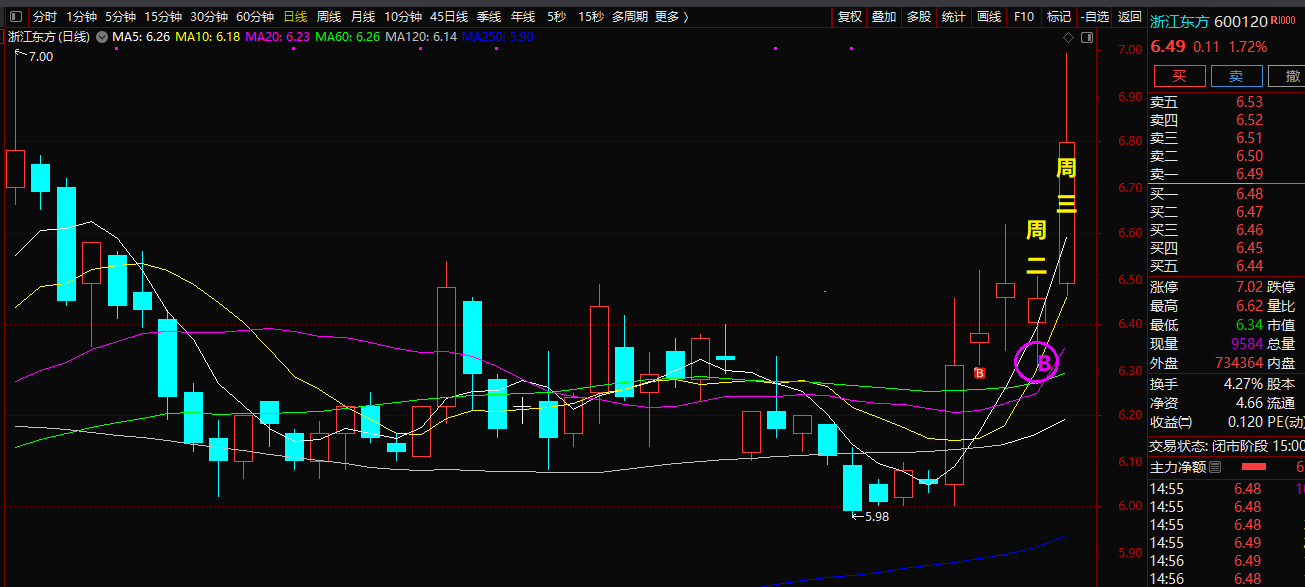Open the F10 company info
The image size is (1305, 587).
coord(1023,17)
